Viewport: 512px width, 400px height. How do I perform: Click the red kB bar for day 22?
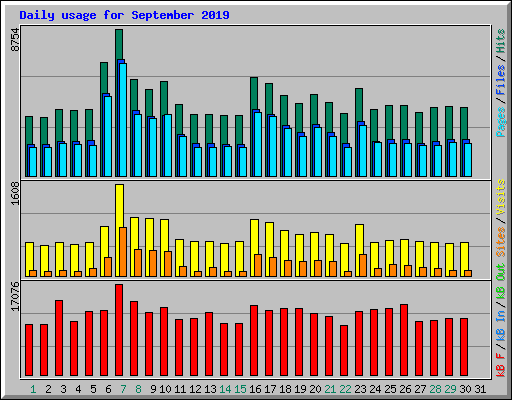pos(344,351)
